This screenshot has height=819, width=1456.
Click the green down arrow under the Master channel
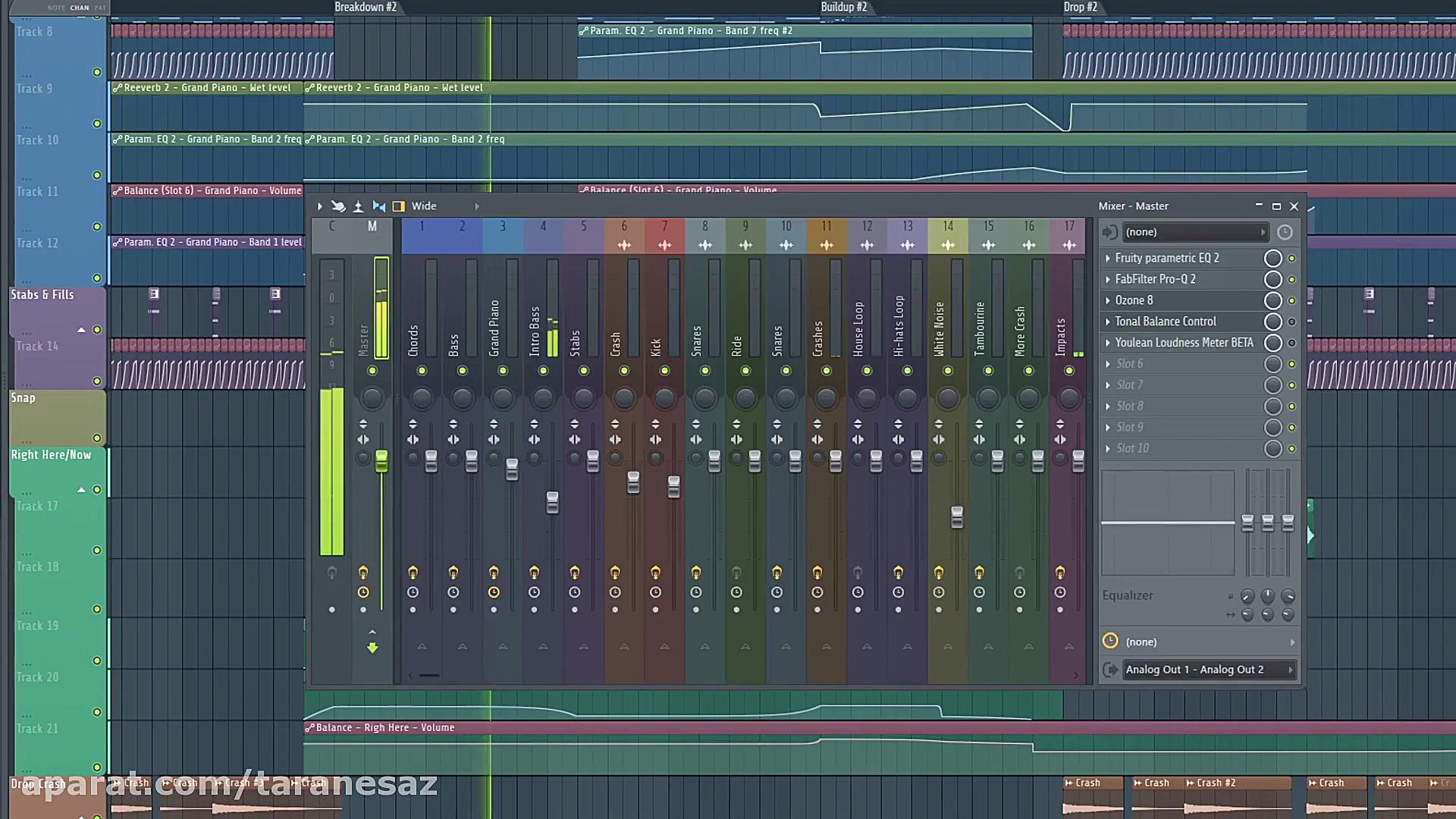pyautogui.click(x=372, y=647)
